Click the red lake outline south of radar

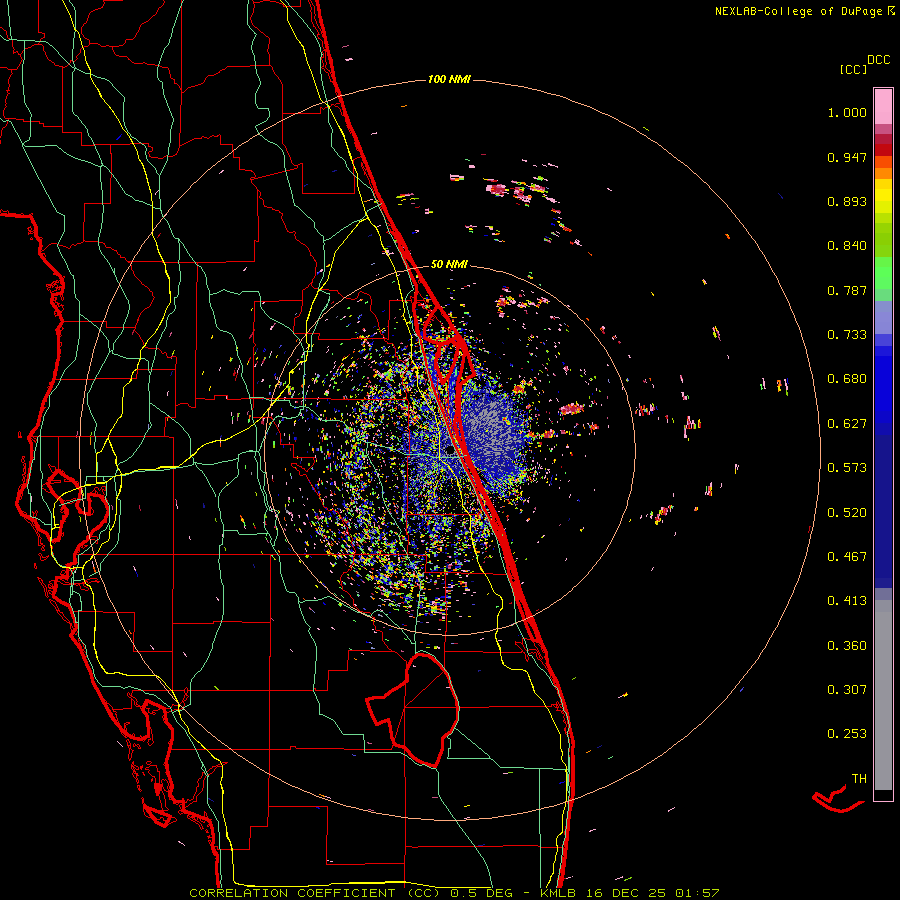(413, 709)
